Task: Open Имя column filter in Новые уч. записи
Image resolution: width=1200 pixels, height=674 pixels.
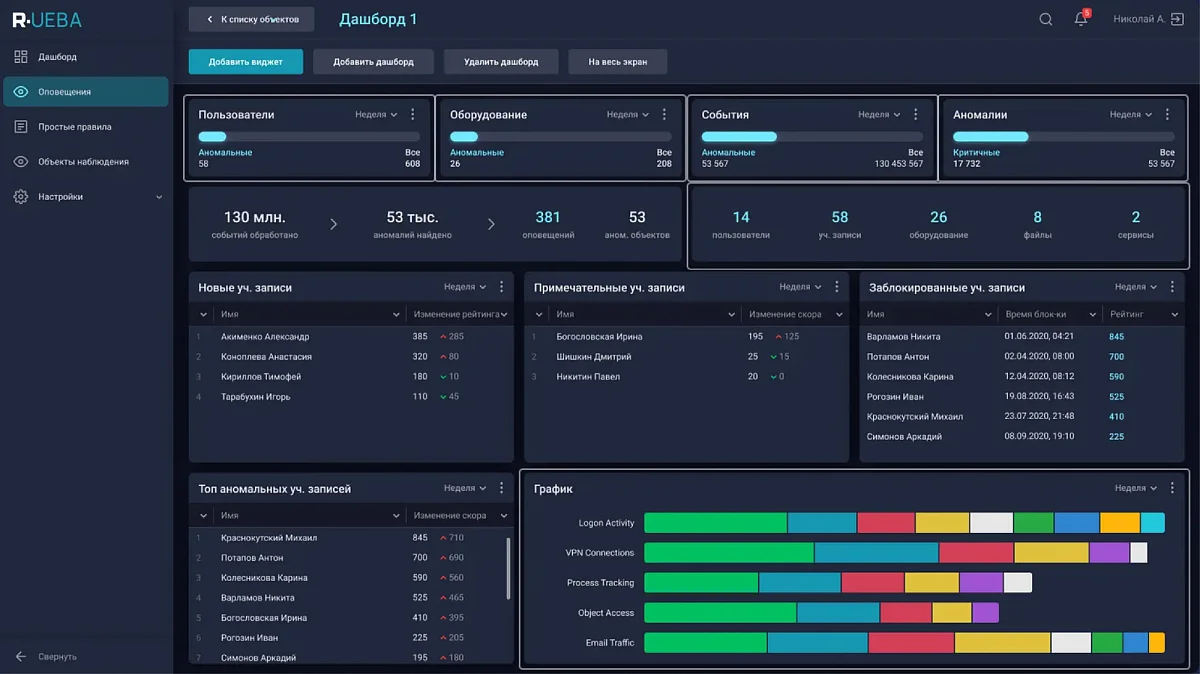Action: point(396,314)
